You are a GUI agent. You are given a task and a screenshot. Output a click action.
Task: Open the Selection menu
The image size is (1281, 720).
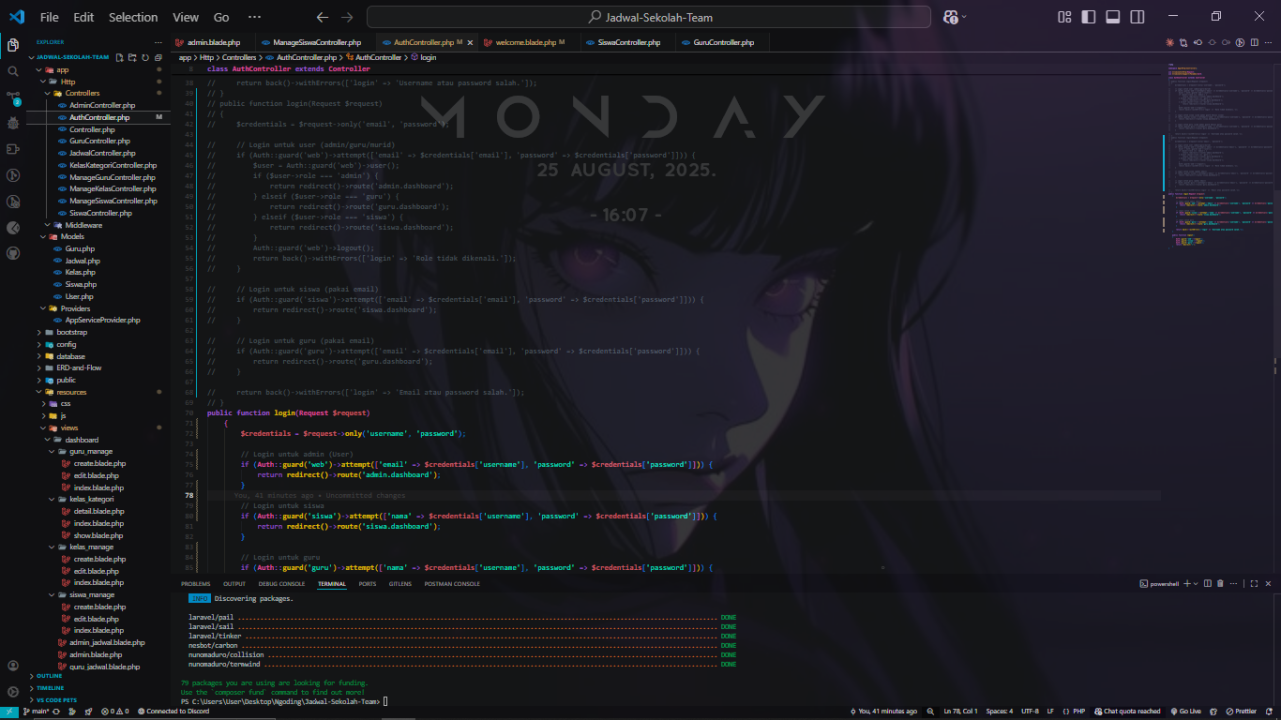coord(133,17)
